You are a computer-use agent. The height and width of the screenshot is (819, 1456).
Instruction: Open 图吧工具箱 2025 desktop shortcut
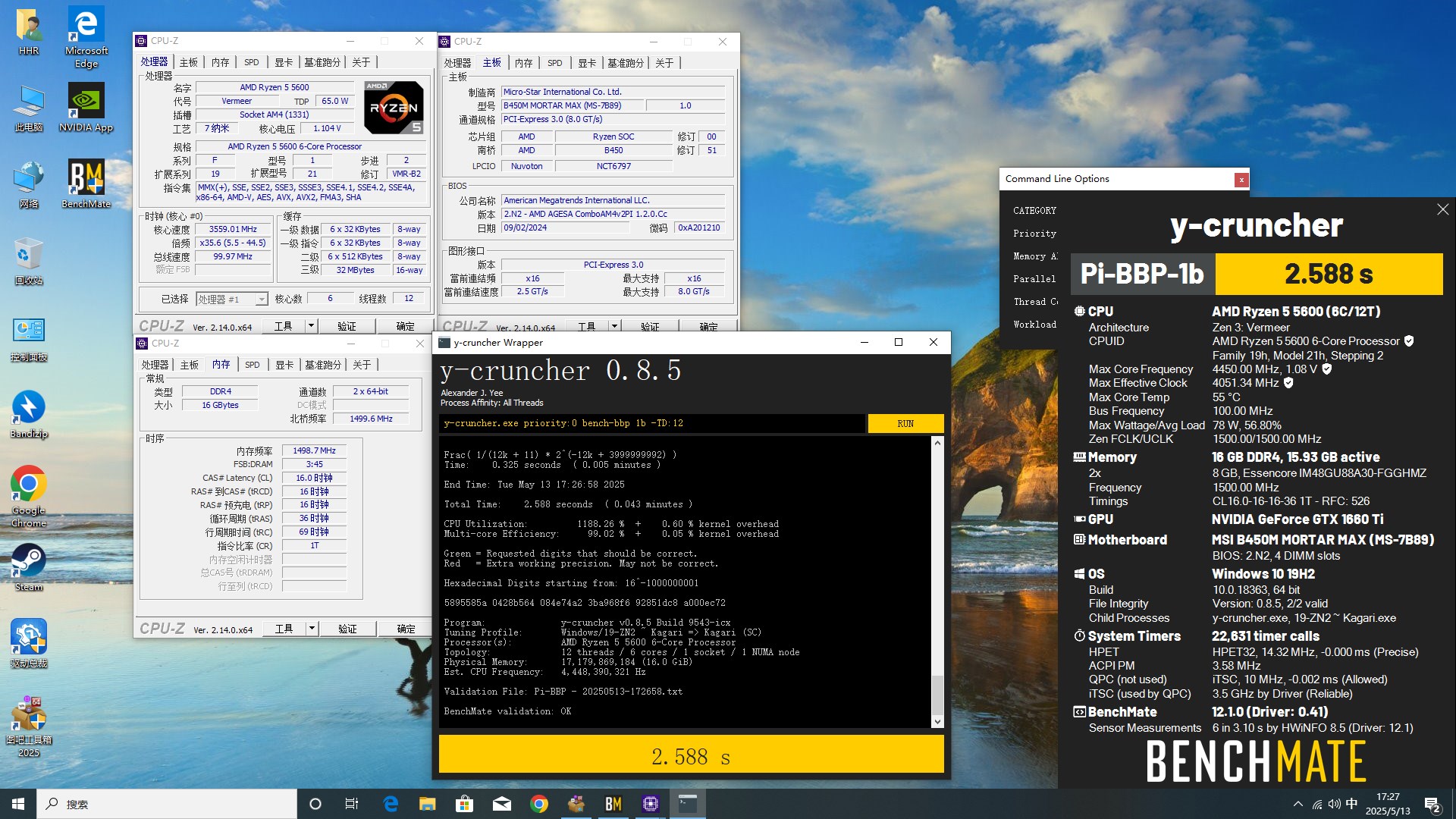pos(29,726)
